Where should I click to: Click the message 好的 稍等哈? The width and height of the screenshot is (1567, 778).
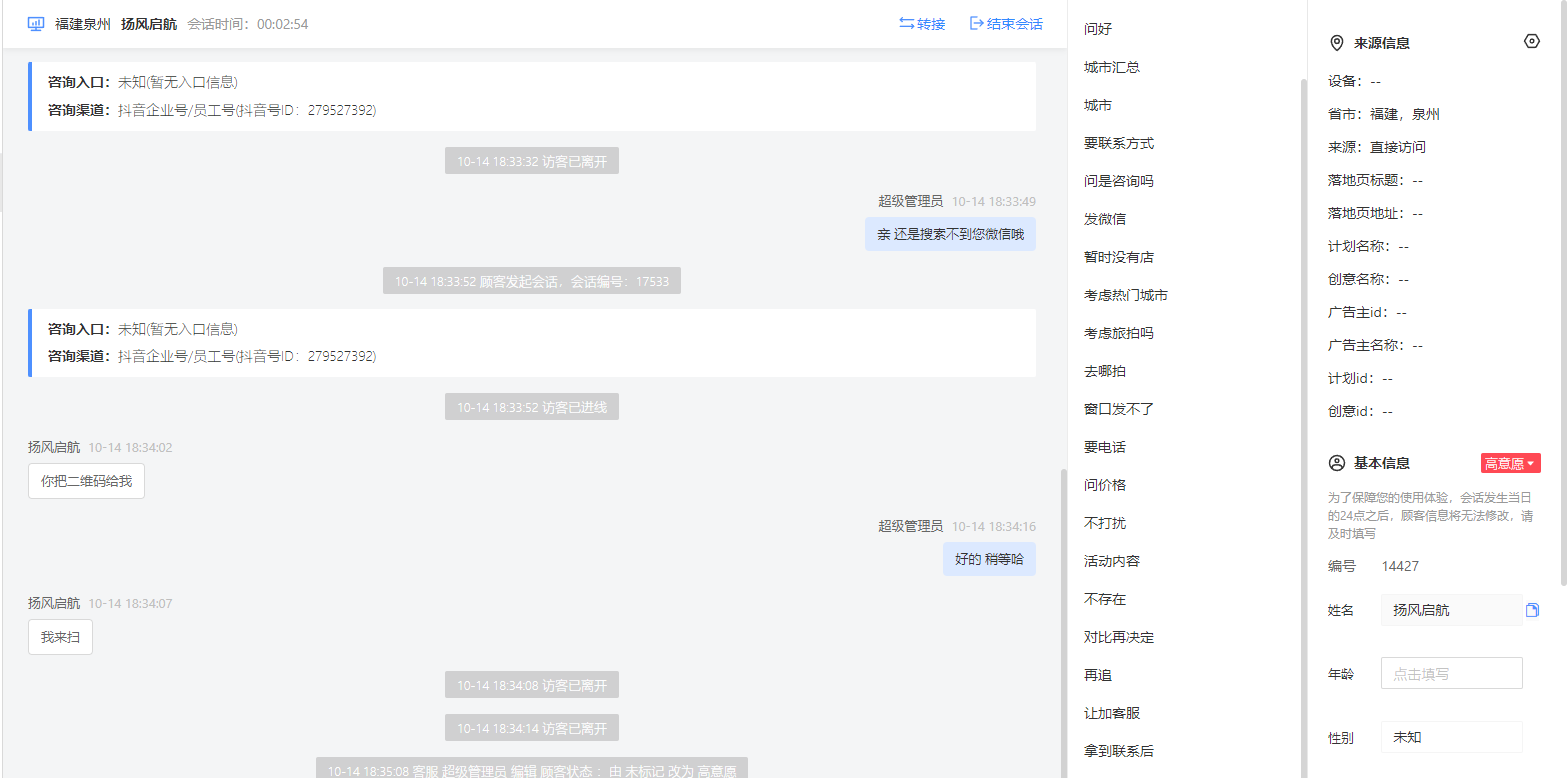989,559
